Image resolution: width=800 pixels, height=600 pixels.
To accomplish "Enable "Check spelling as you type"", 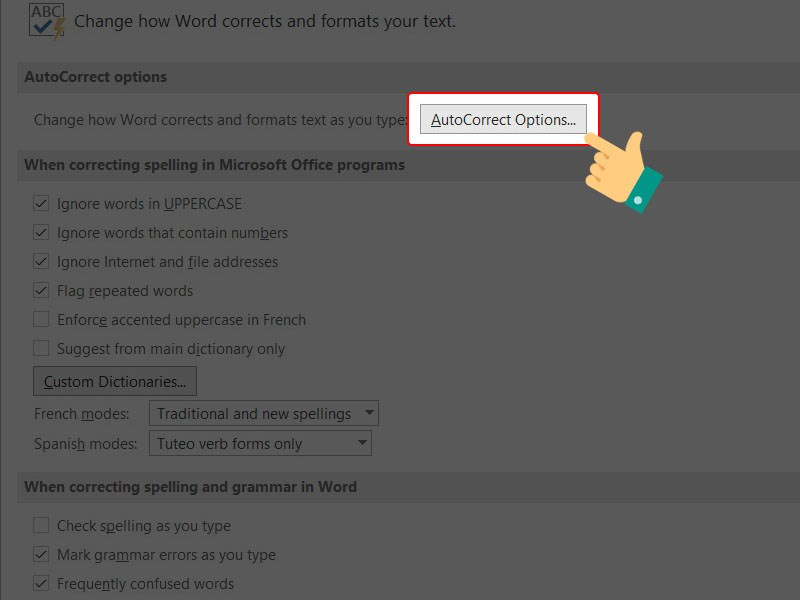I will tap(41, 525).
